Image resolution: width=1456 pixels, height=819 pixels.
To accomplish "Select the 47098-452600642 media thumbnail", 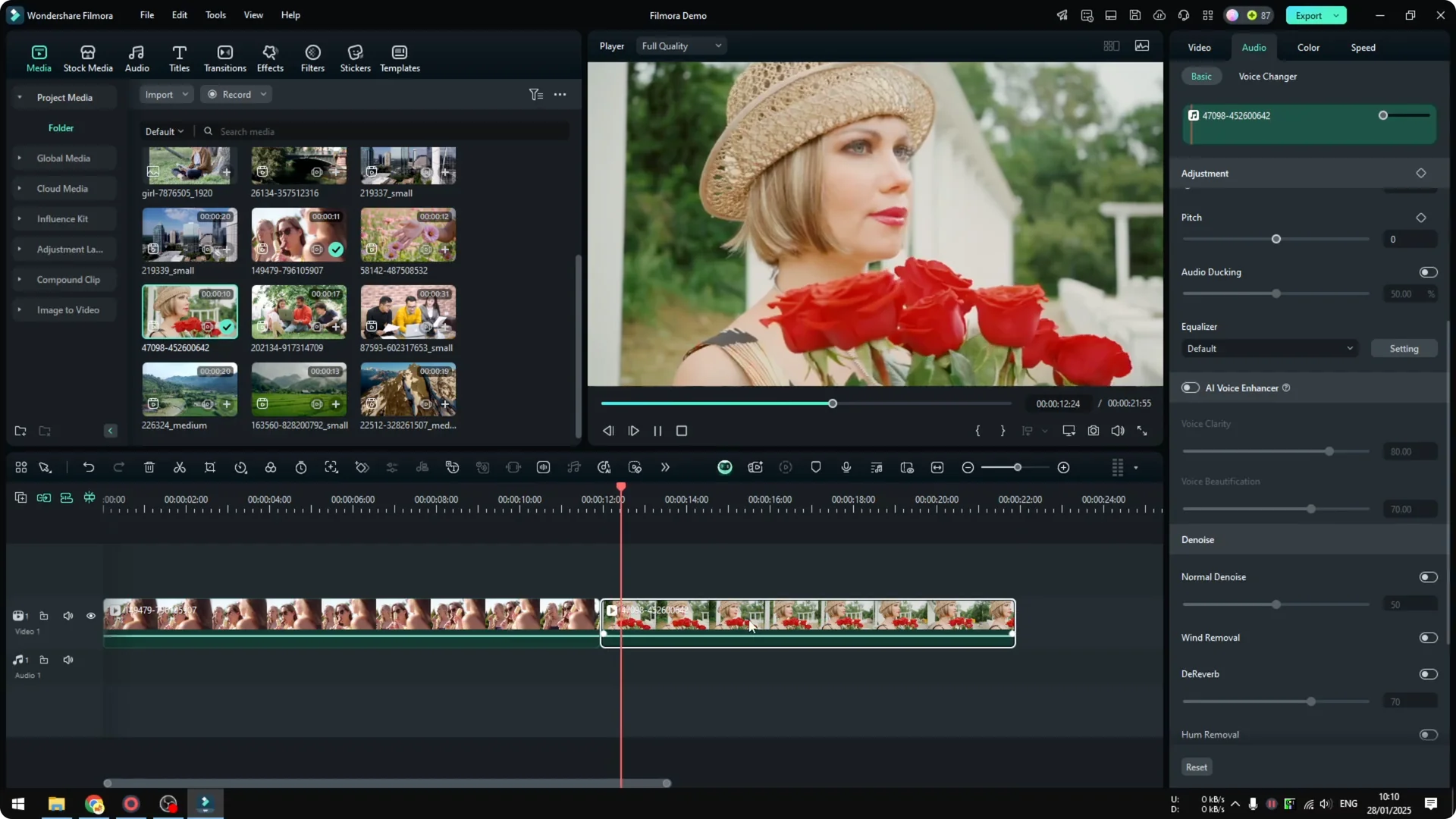I will [189, 311].
